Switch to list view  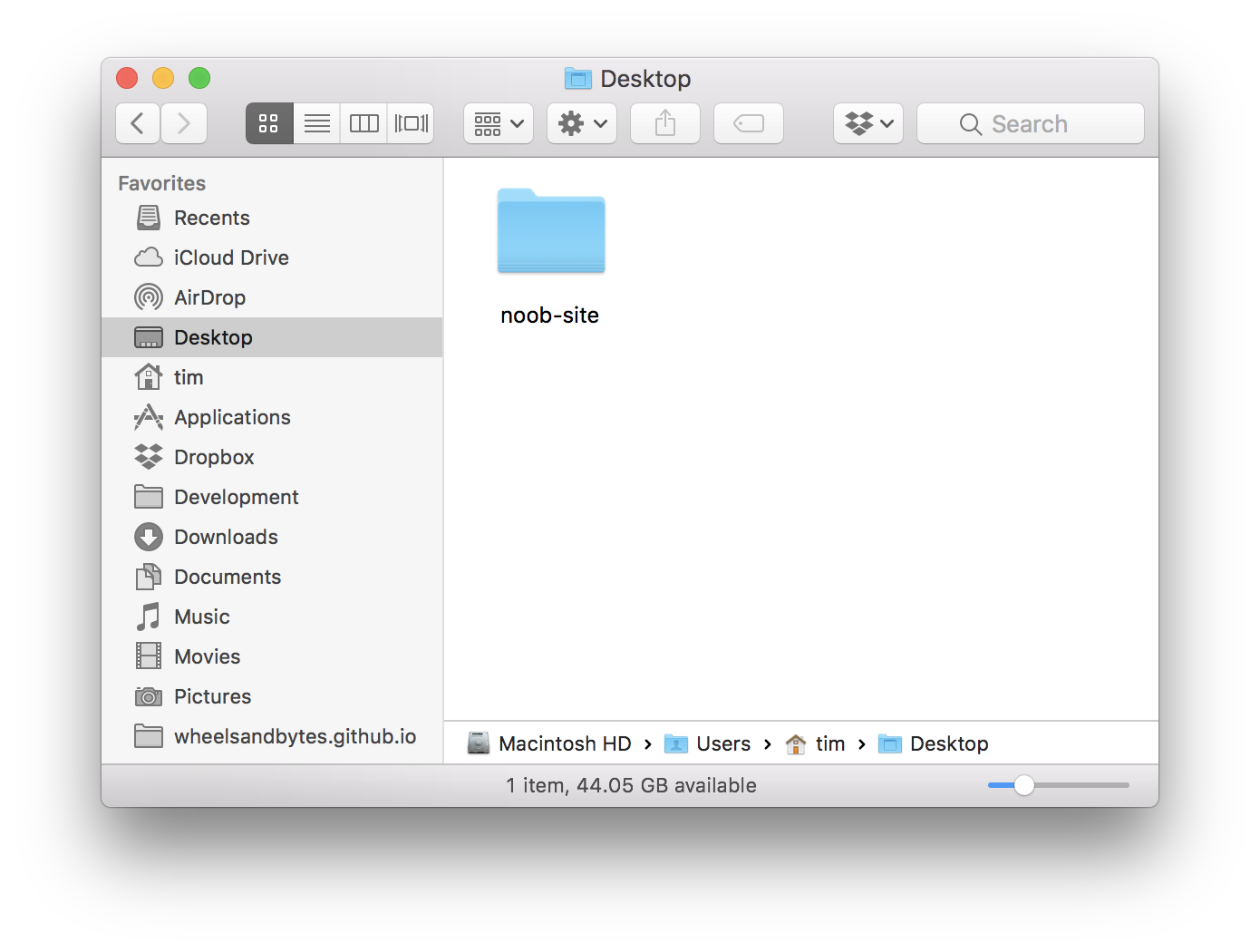316,123
